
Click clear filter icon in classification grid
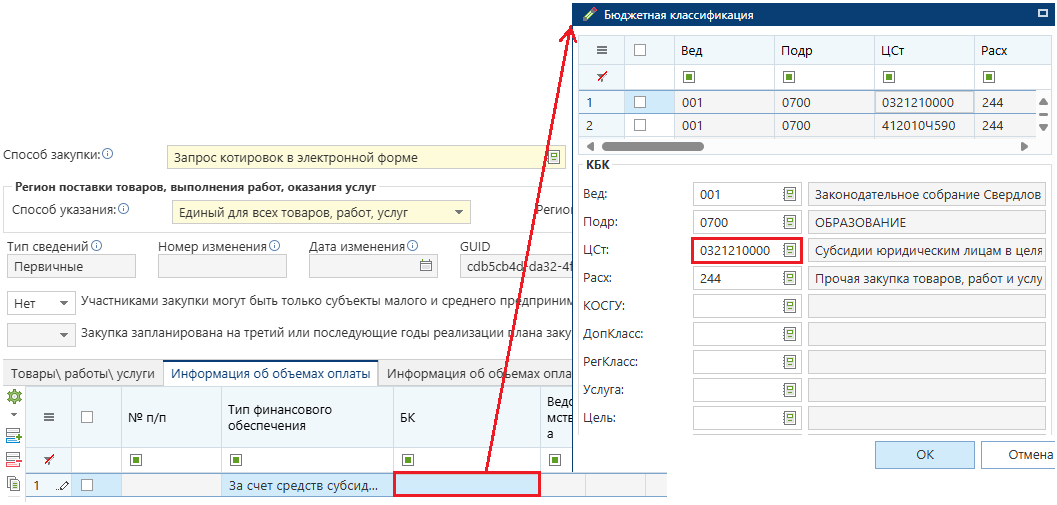601,77
